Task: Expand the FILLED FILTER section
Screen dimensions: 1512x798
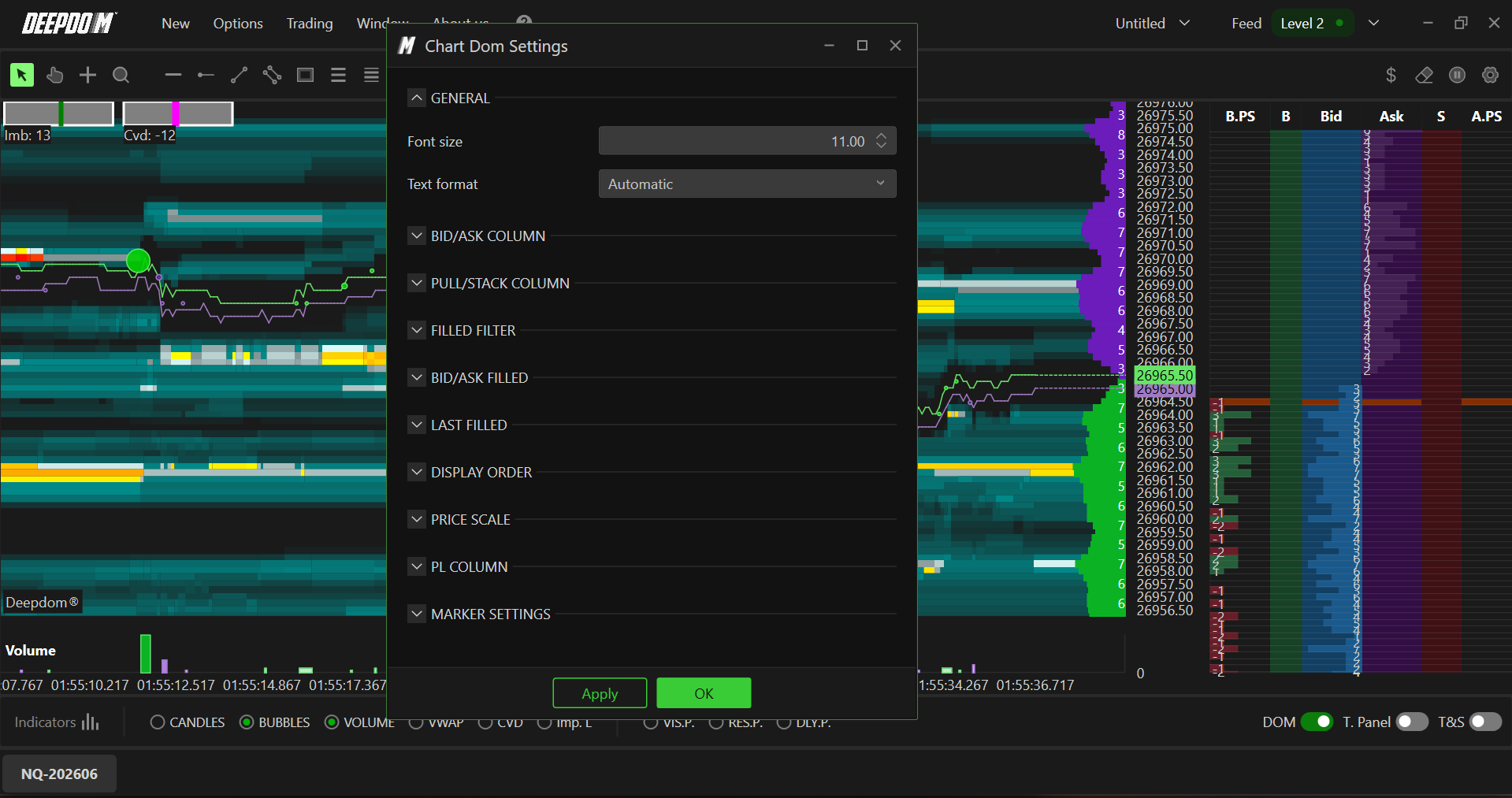Action: 417,330
